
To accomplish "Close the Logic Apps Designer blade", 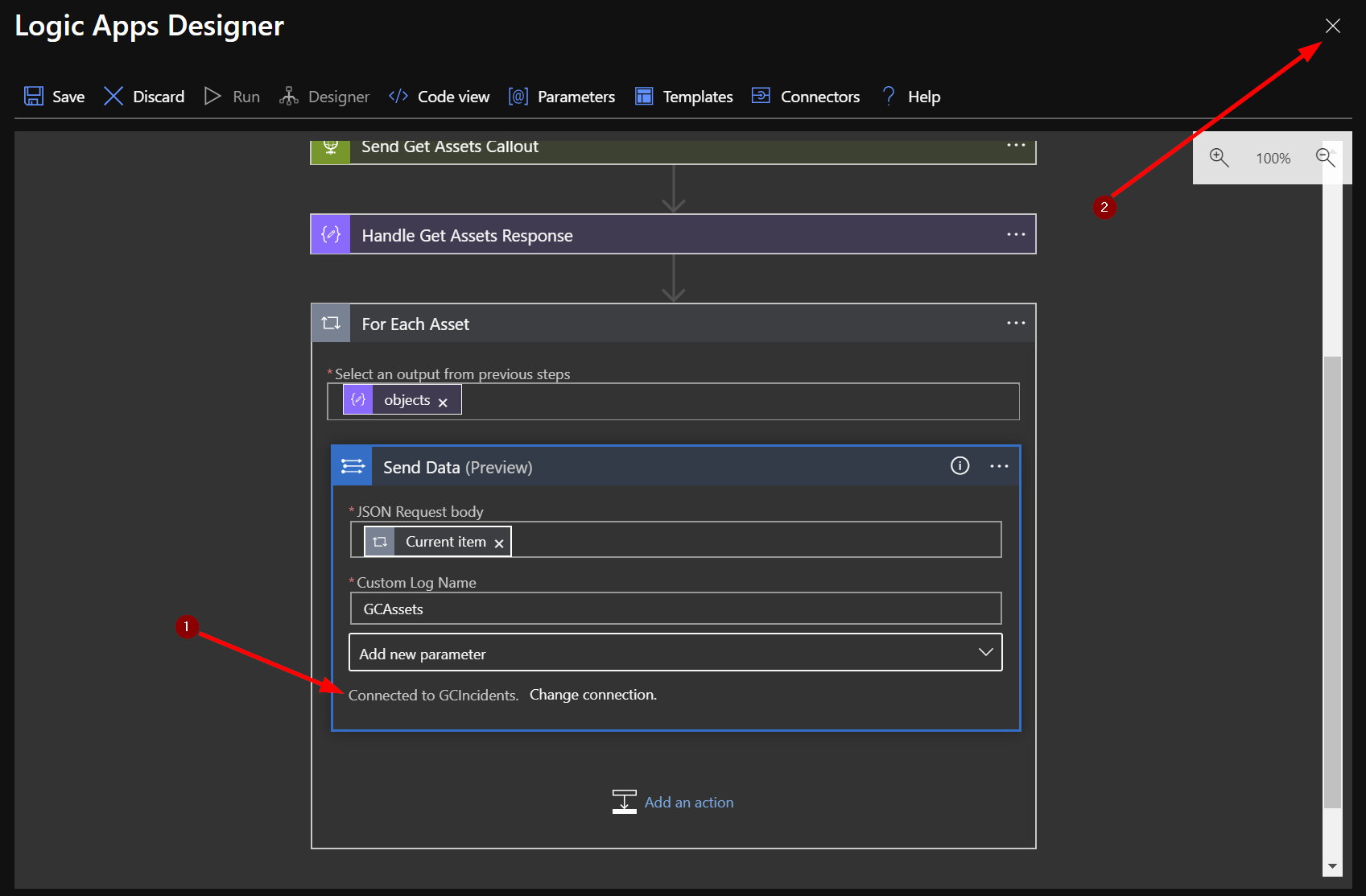I will 1333,26.
